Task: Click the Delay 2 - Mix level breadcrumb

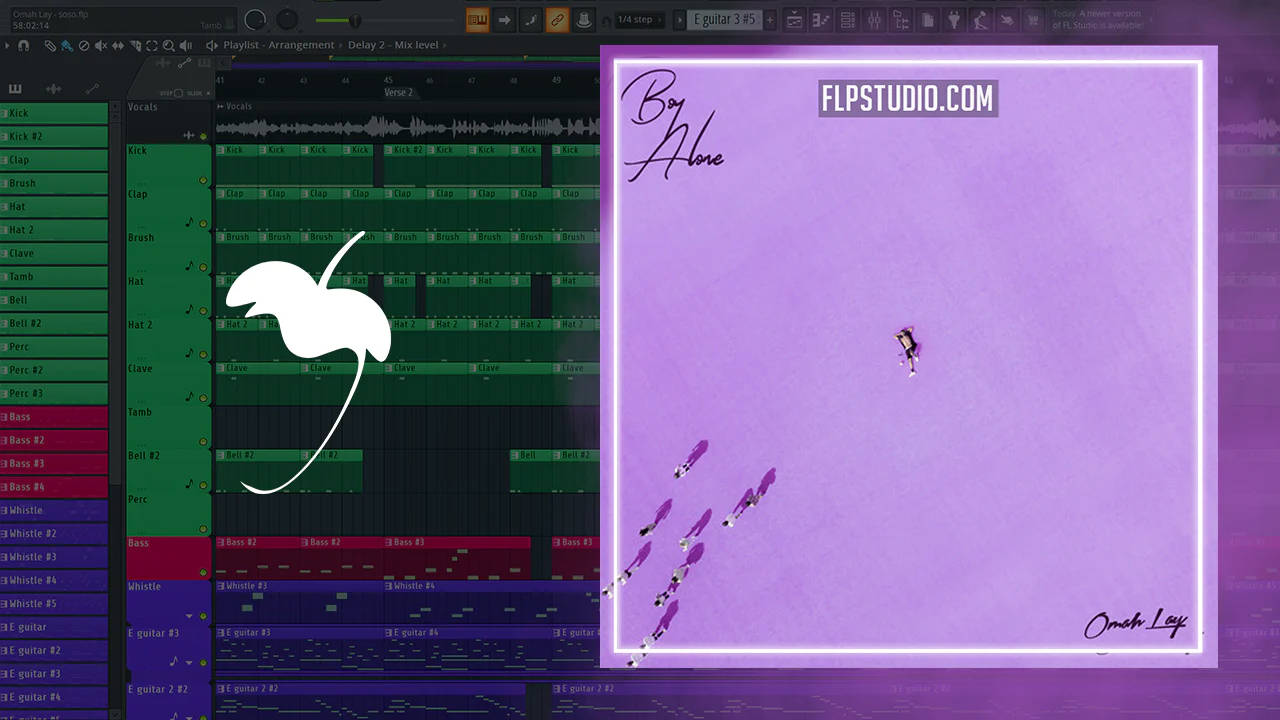Action: 393,45
